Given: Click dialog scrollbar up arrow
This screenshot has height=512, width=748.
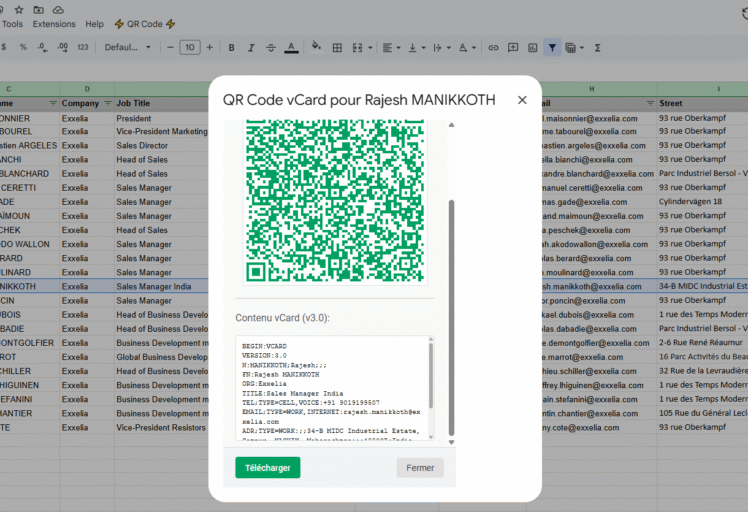Looking at the screenshot, I should 451,125.
